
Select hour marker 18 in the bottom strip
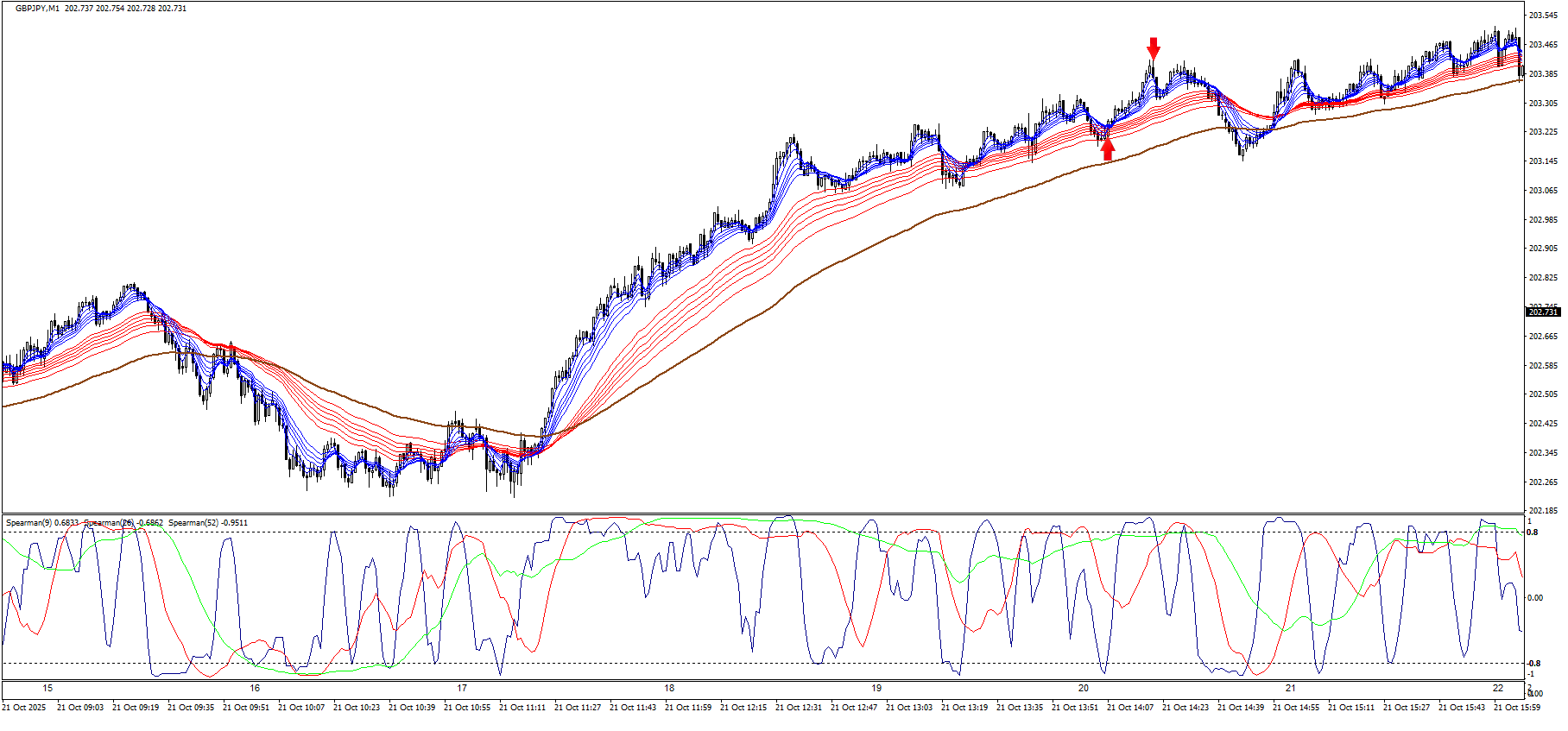point(669,689)
